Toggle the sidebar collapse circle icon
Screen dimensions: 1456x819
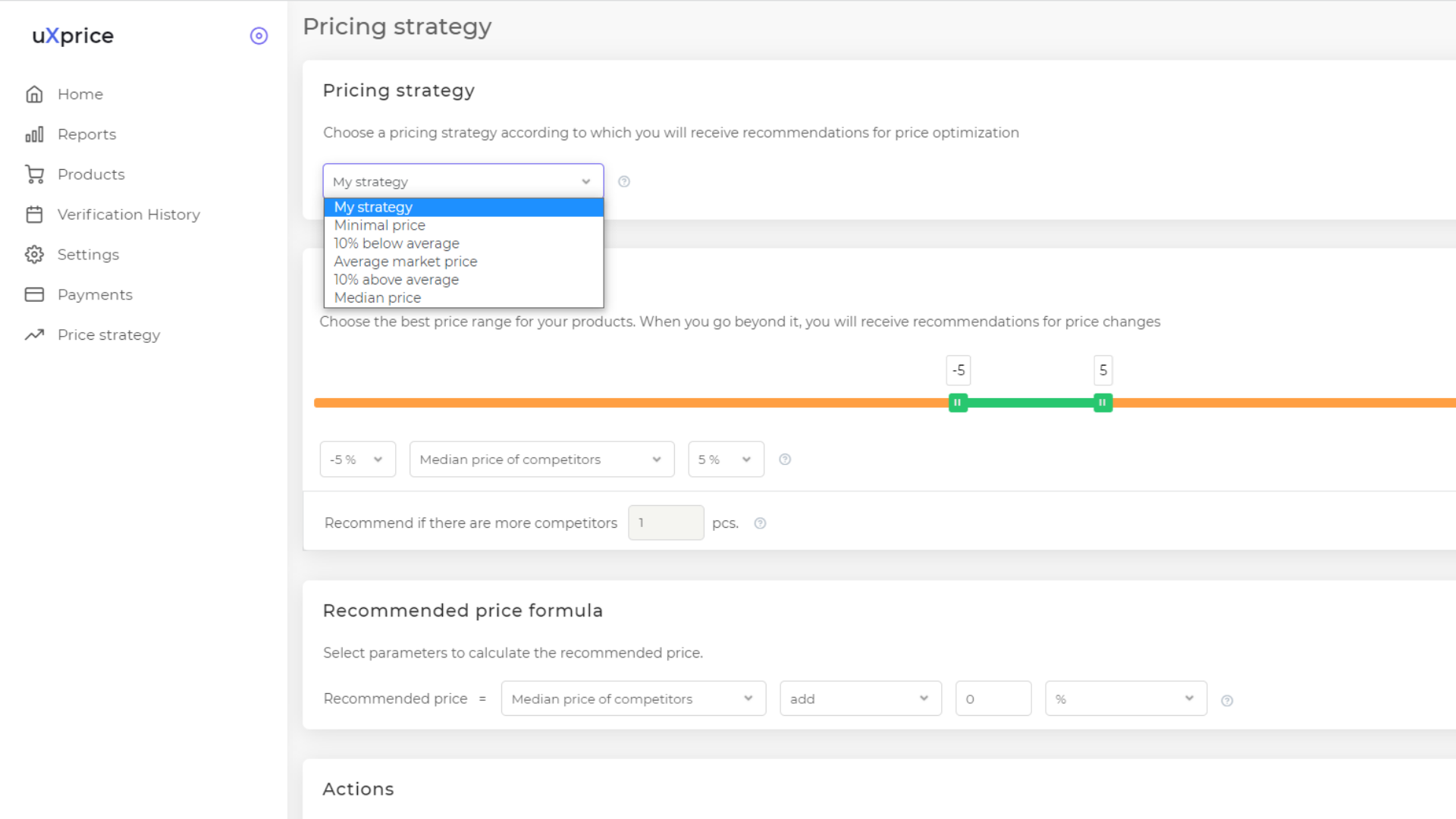[259, 36]
